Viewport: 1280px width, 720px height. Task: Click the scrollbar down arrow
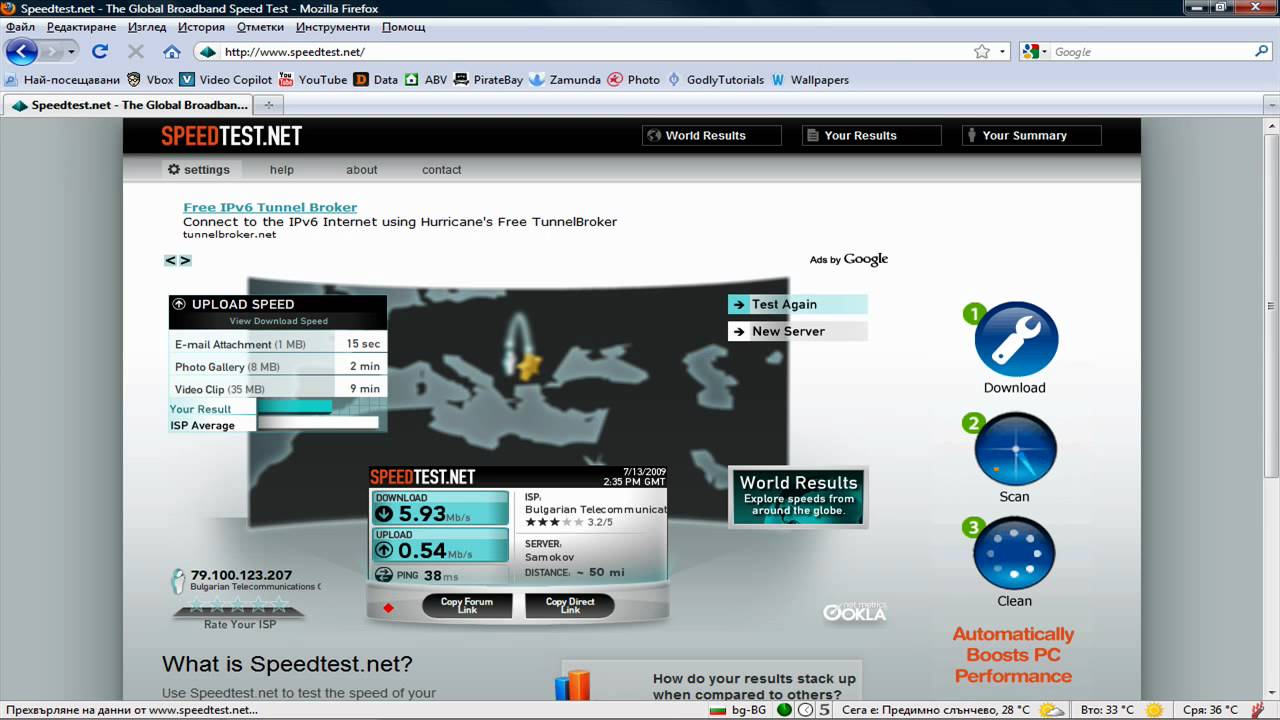click(x=1272, y=692)
